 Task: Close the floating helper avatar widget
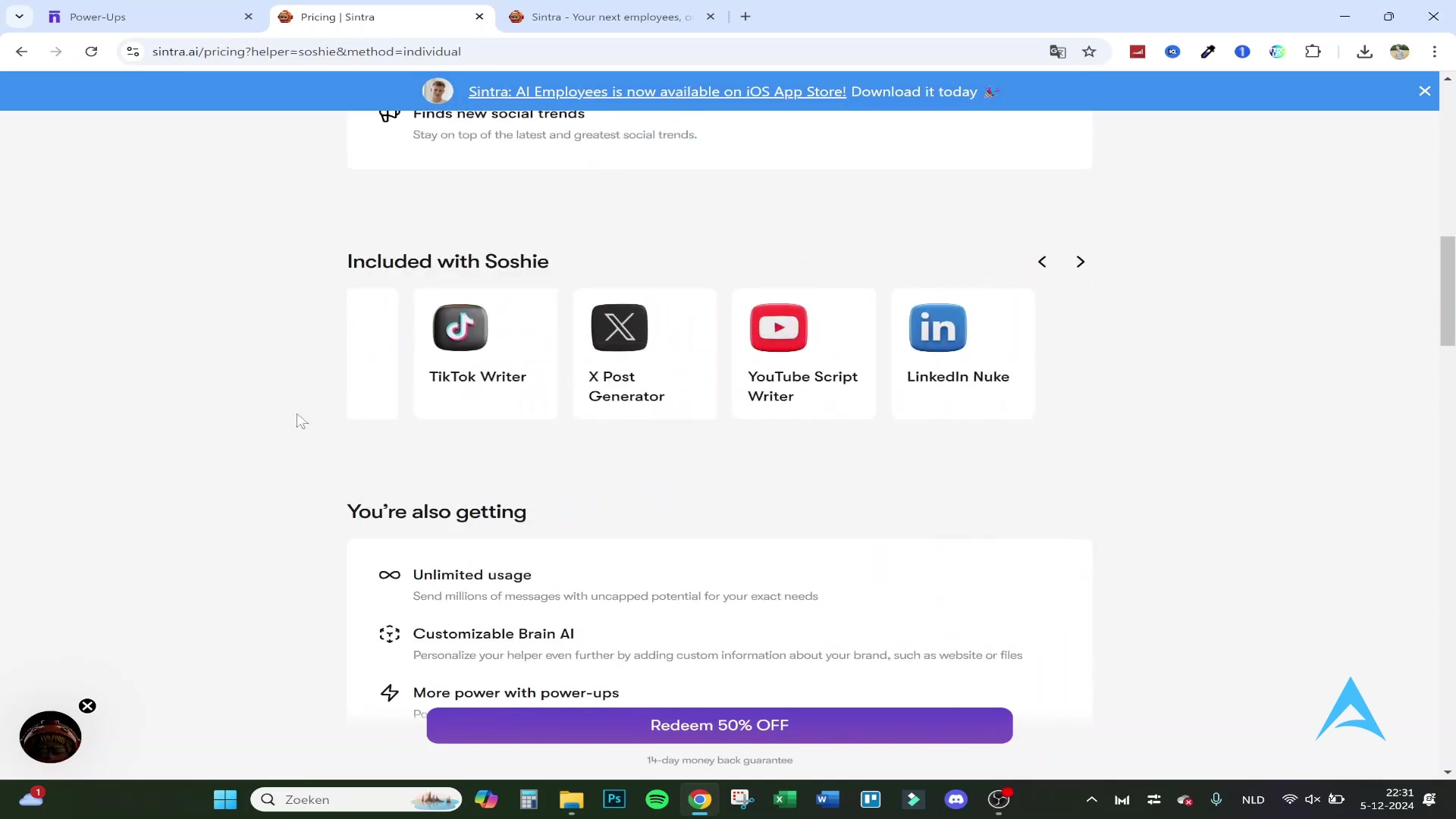point(87,706)
